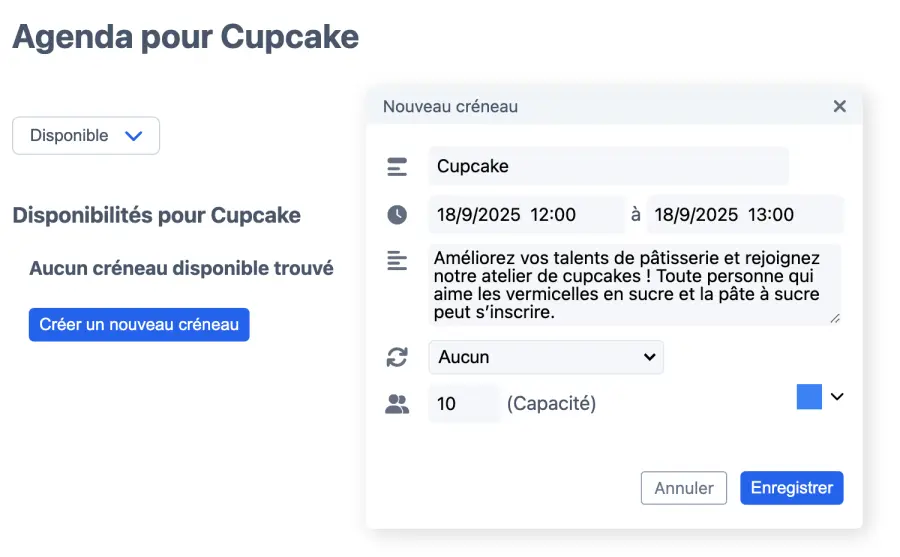Save the slot with the Enregistrer button
900x557 pixels.
pyautogui.click(x=792, y=488)
